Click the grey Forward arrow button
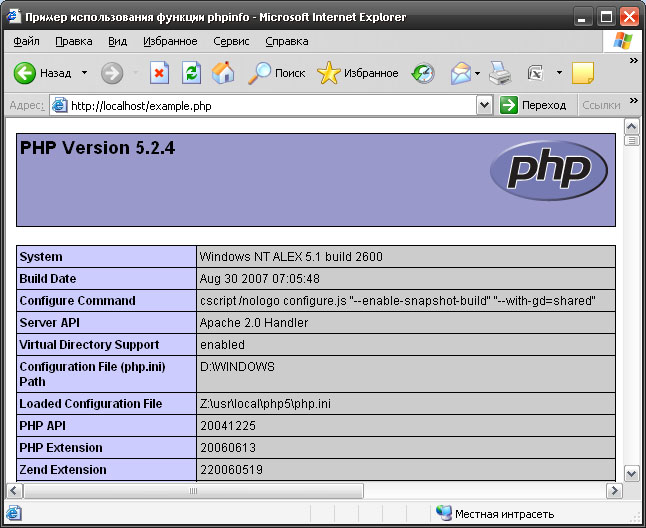646x528 pixels. (112, 73)
